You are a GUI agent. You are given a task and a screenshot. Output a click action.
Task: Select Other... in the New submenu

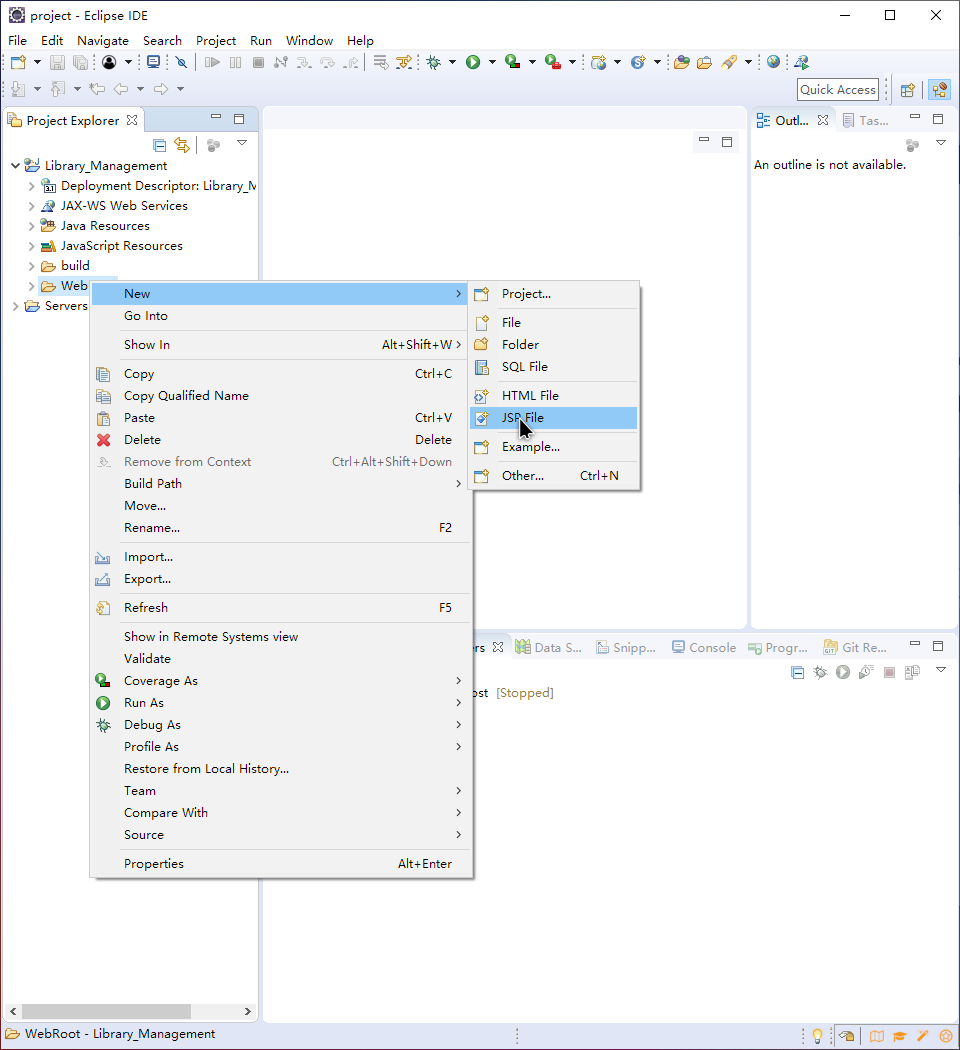(554, 476)
